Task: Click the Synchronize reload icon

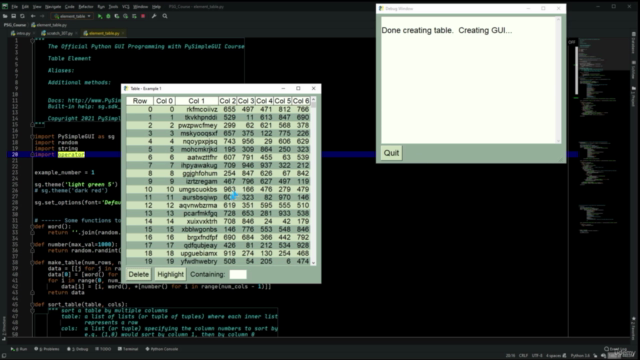Action: [22, 16]
